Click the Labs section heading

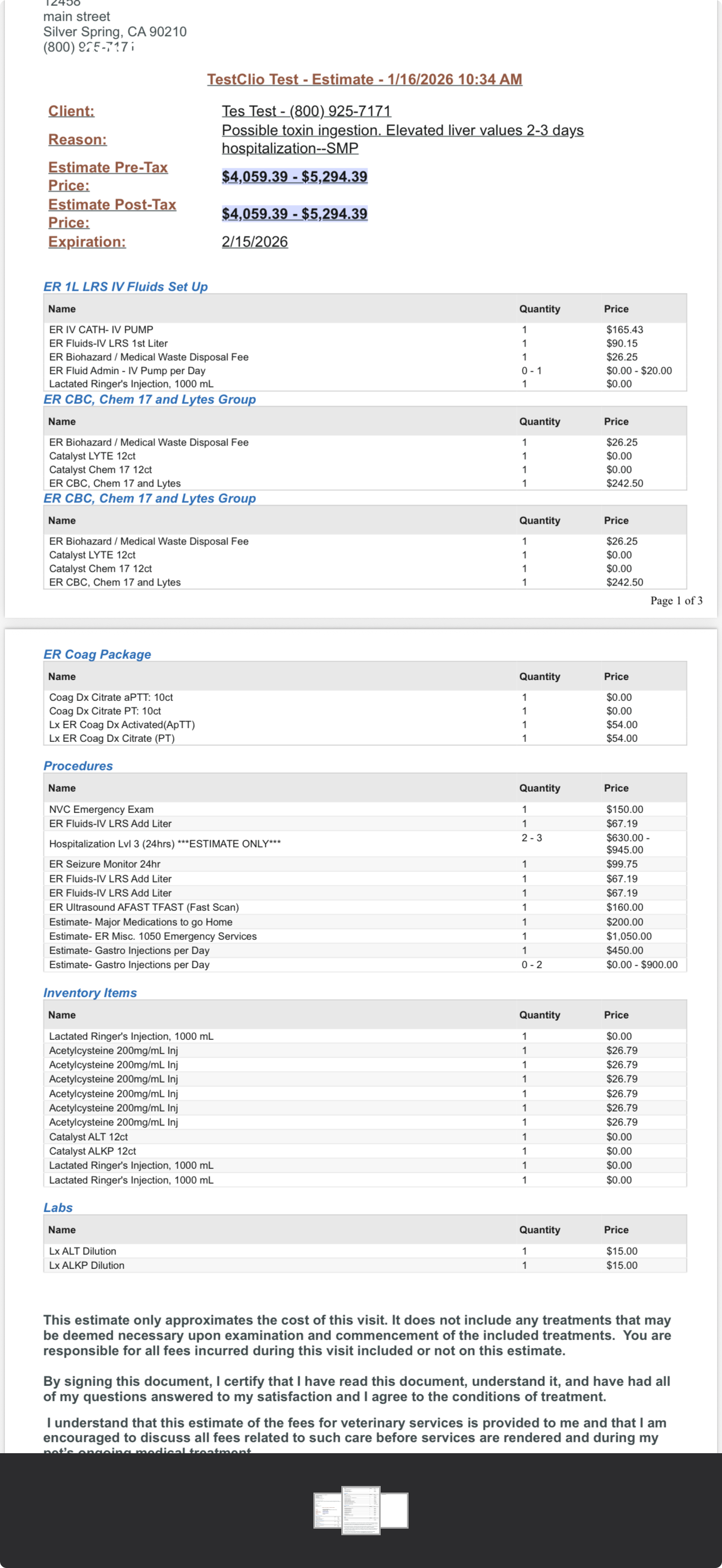[58, 1208]
